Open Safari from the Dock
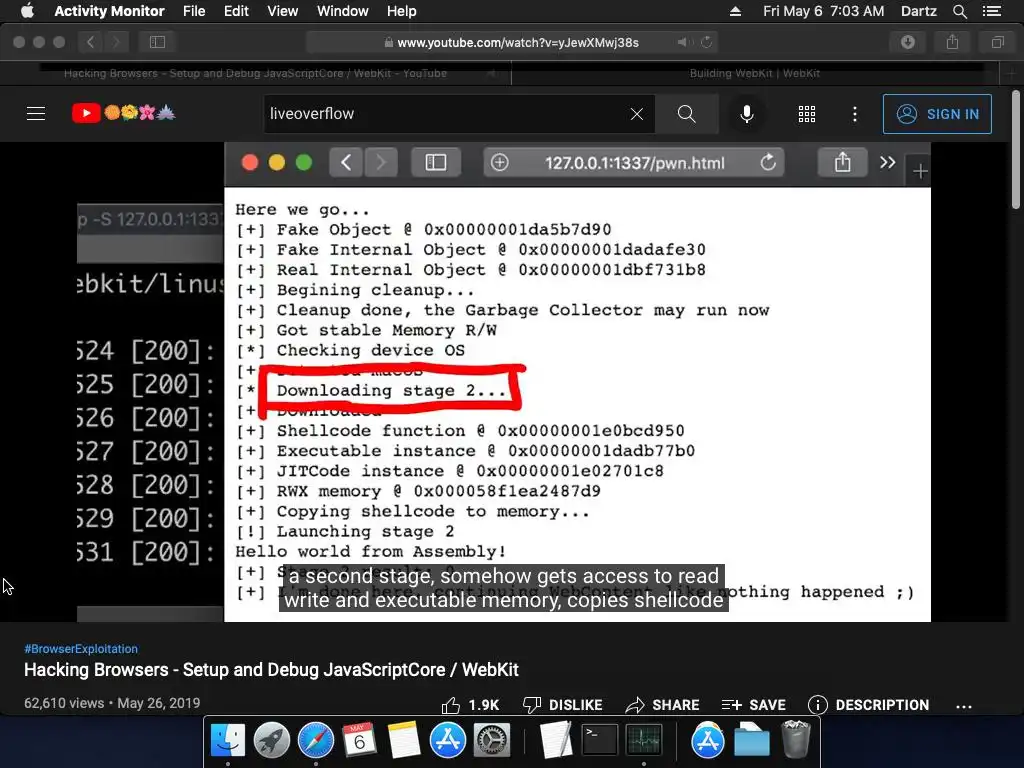 316,741
